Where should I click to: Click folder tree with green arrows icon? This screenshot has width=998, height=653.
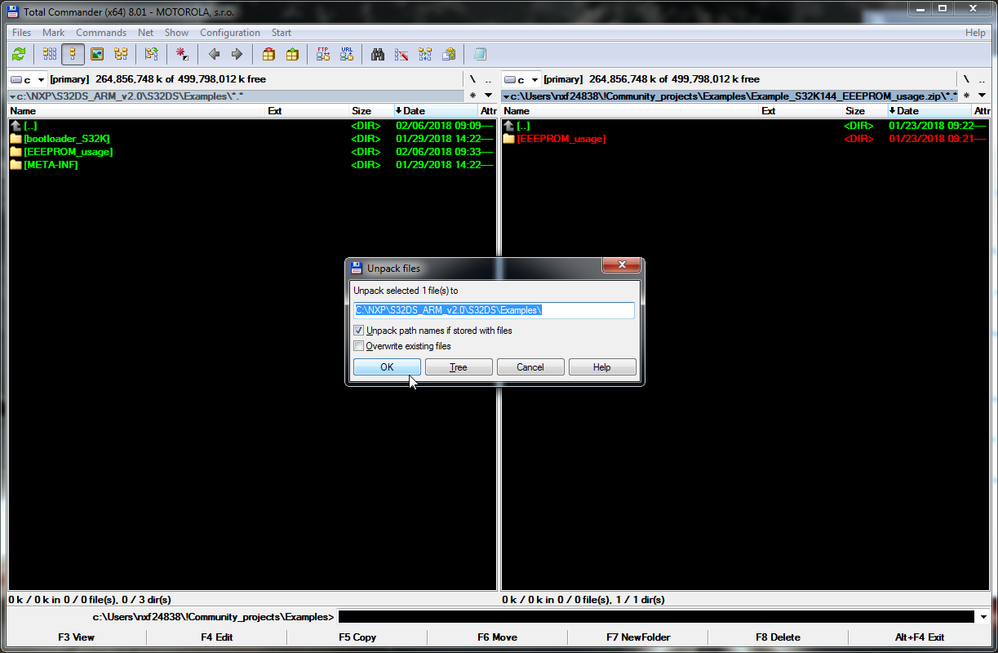(151, 54)
